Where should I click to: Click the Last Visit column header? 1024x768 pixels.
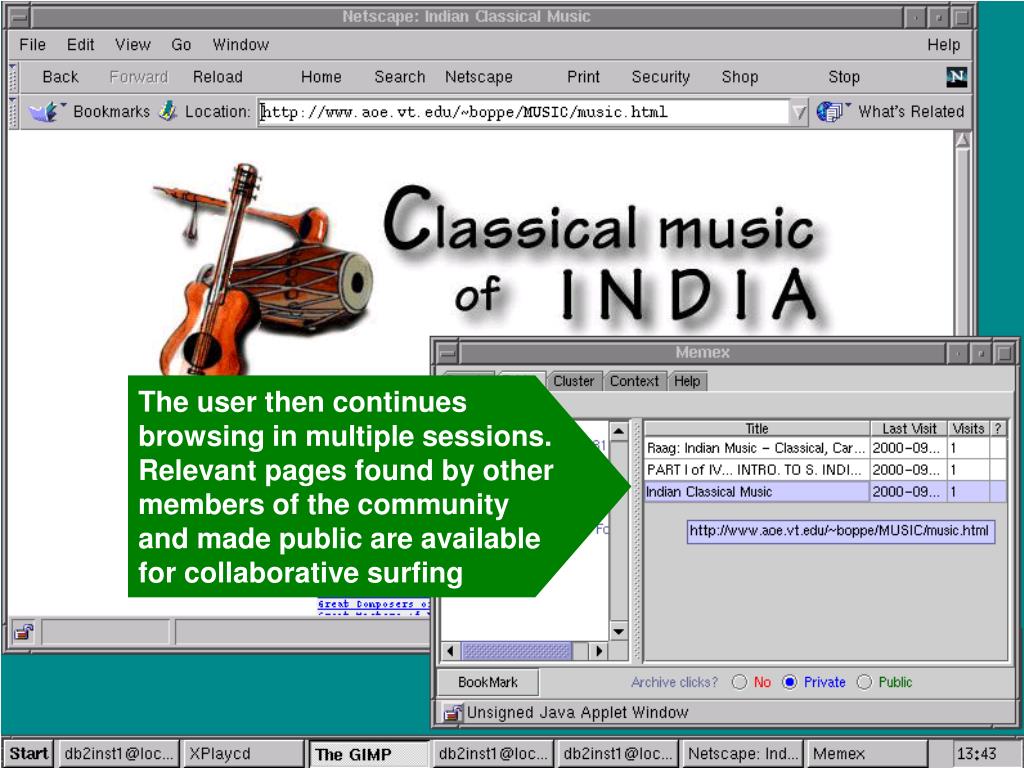[x=909, y=429]
